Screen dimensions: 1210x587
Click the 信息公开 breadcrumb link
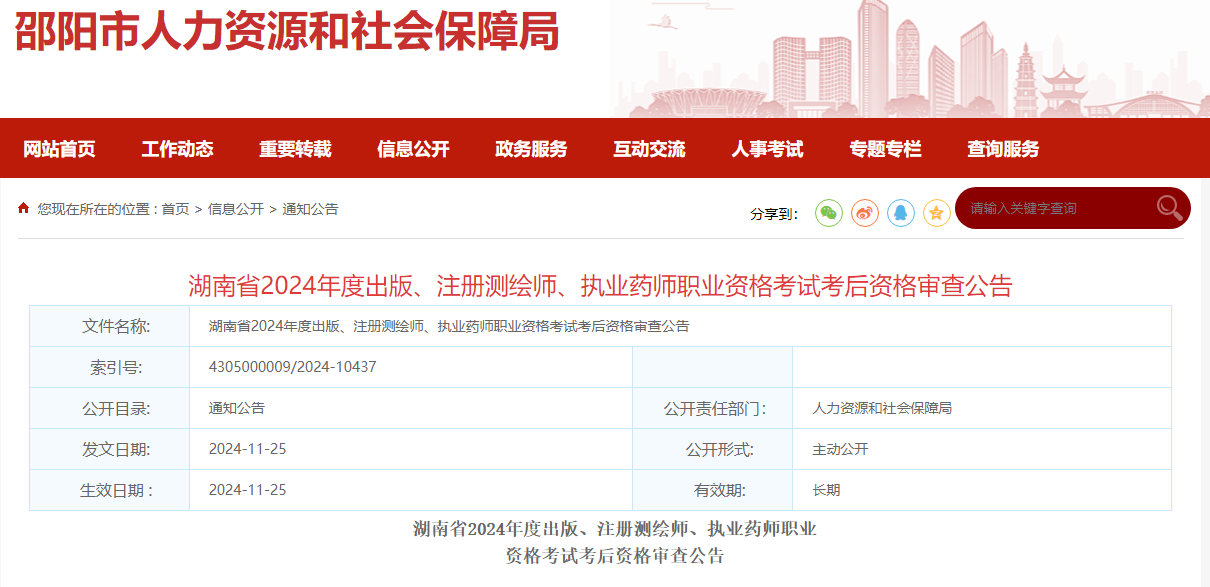click(236, 209)
